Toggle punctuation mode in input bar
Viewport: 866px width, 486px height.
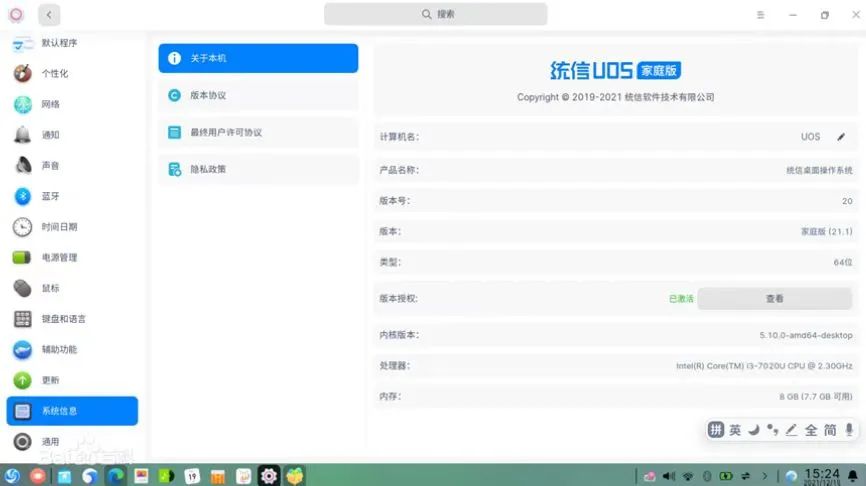pos(773,430)
